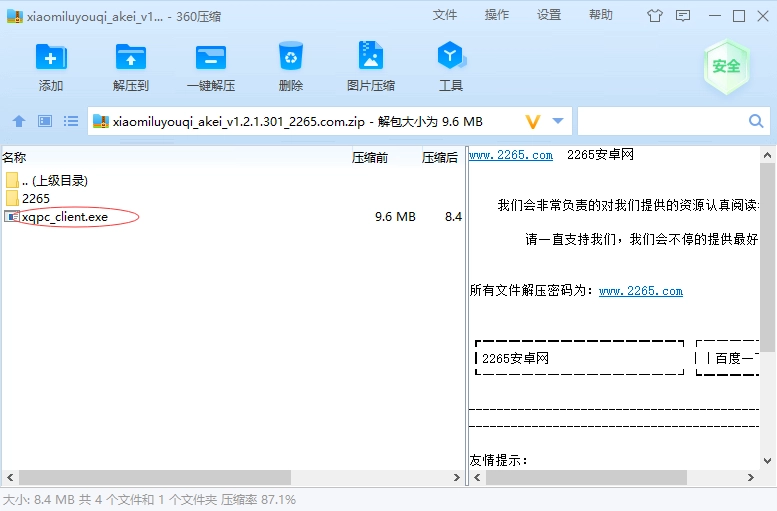Open the 2265 folder
Image resolution: width=777 pixels, height=511 pixels.
click(35, 199)
